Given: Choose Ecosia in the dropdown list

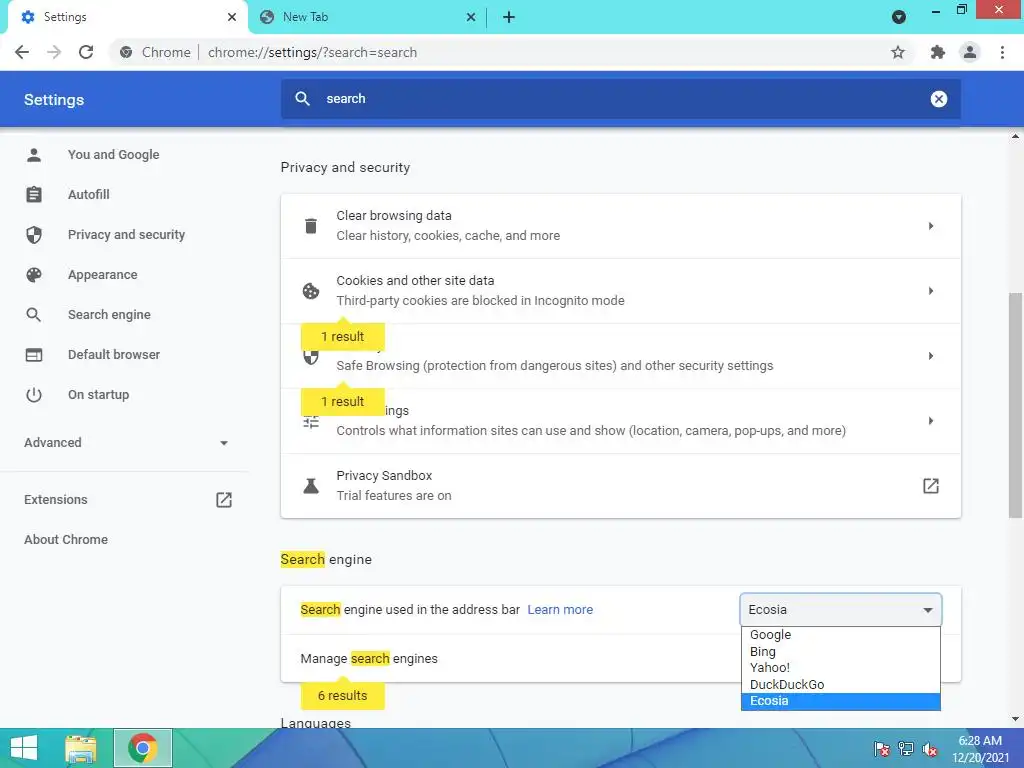Looking at the screenshot, I should pos(840,701).
